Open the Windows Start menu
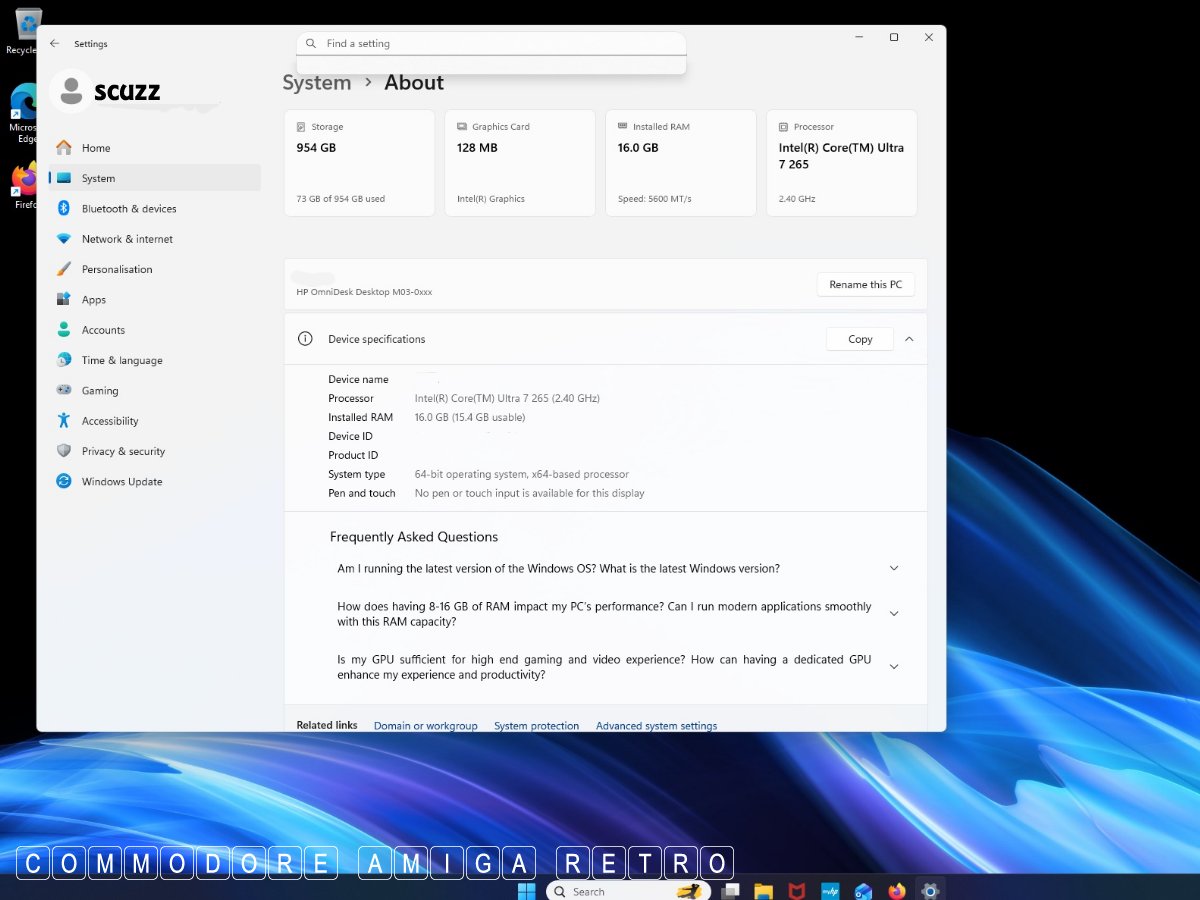 click(526, 890)
